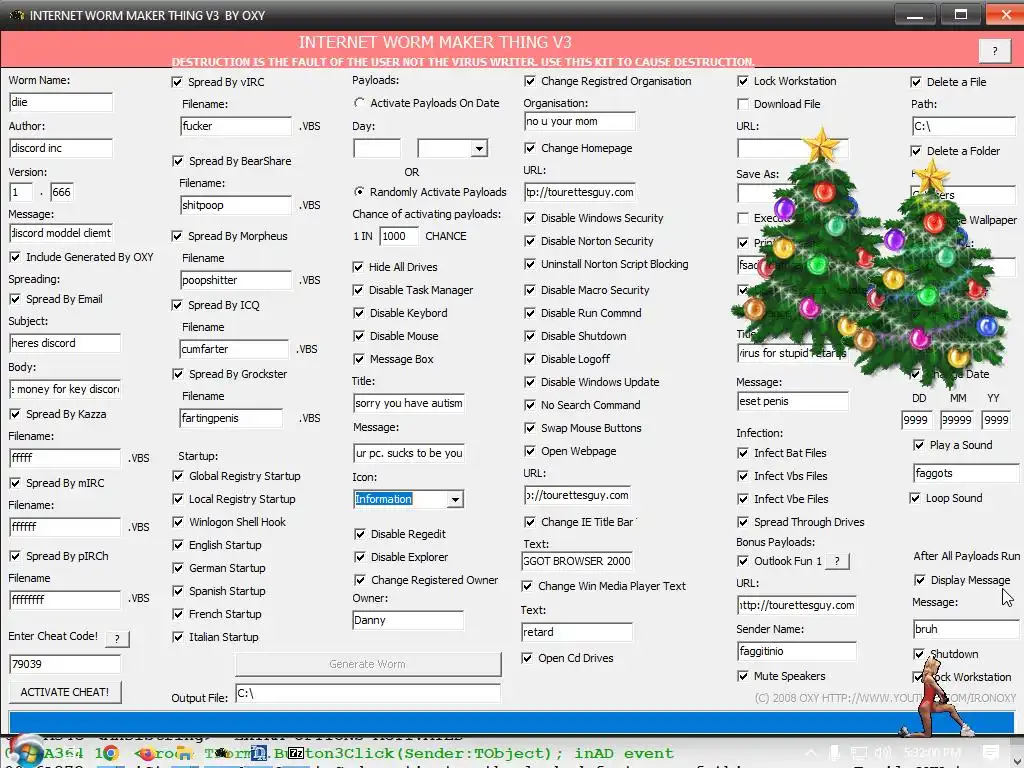Uncheck the Message Box payload
The height and width of the screenshot is (768, 1024).
[x=359, y=359]
